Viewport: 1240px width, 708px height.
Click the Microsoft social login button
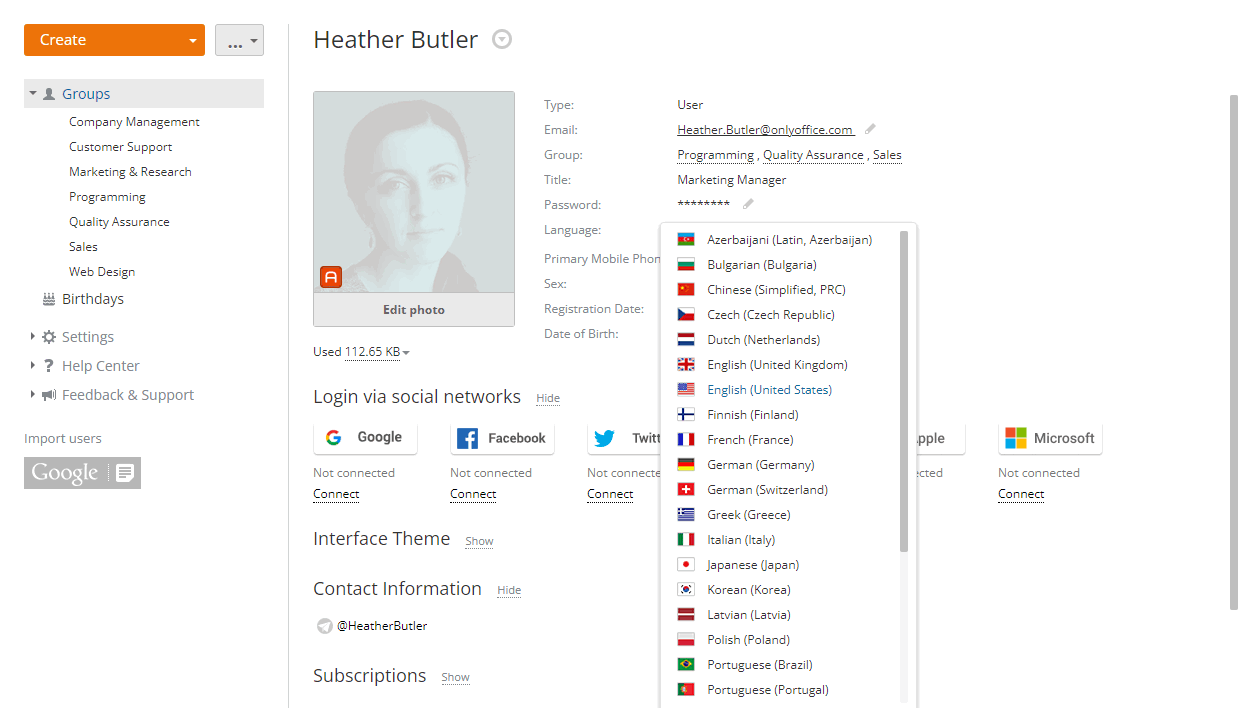point(1050,438)
